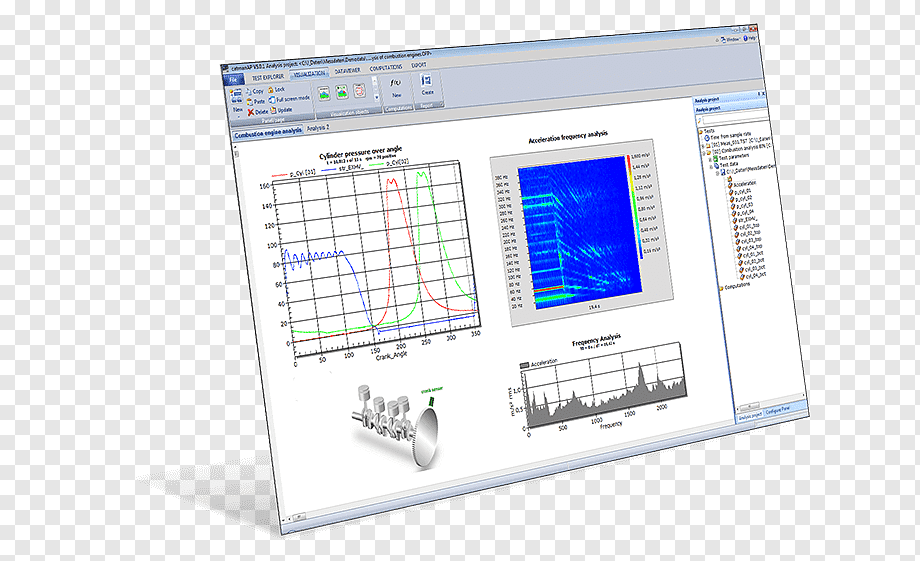920x561 pixels.
Task: Insert the first graph visualization object
Action: (324, 93)
